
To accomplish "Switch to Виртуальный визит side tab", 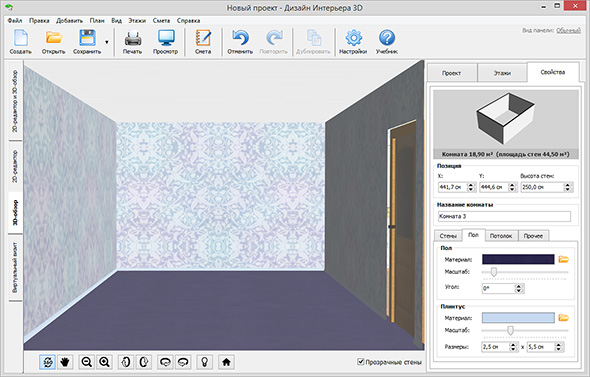I will pyautogui.click(x=15, y=268).
